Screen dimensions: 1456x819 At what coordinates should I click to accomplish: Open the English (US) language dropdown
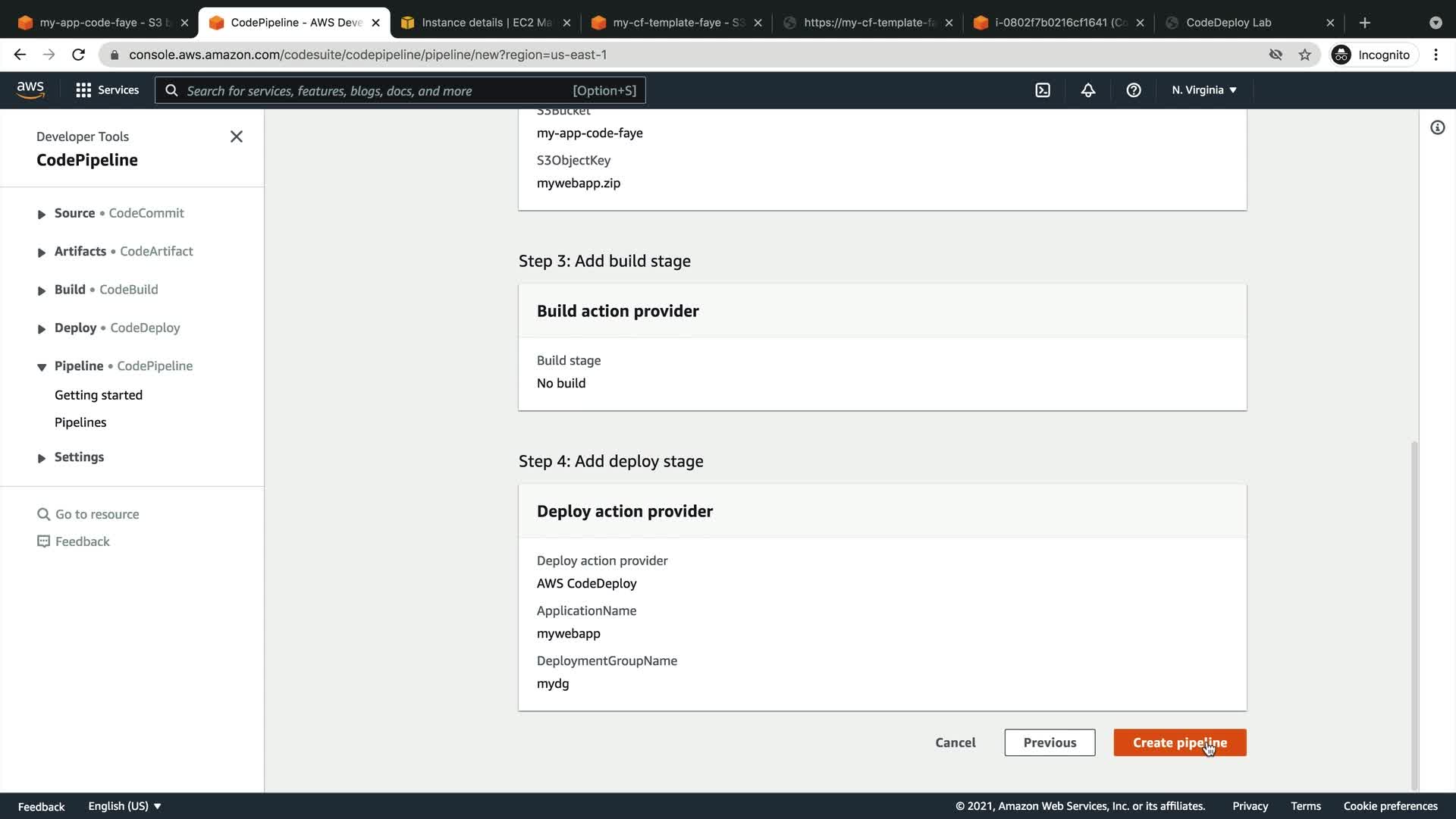(124, 806)
